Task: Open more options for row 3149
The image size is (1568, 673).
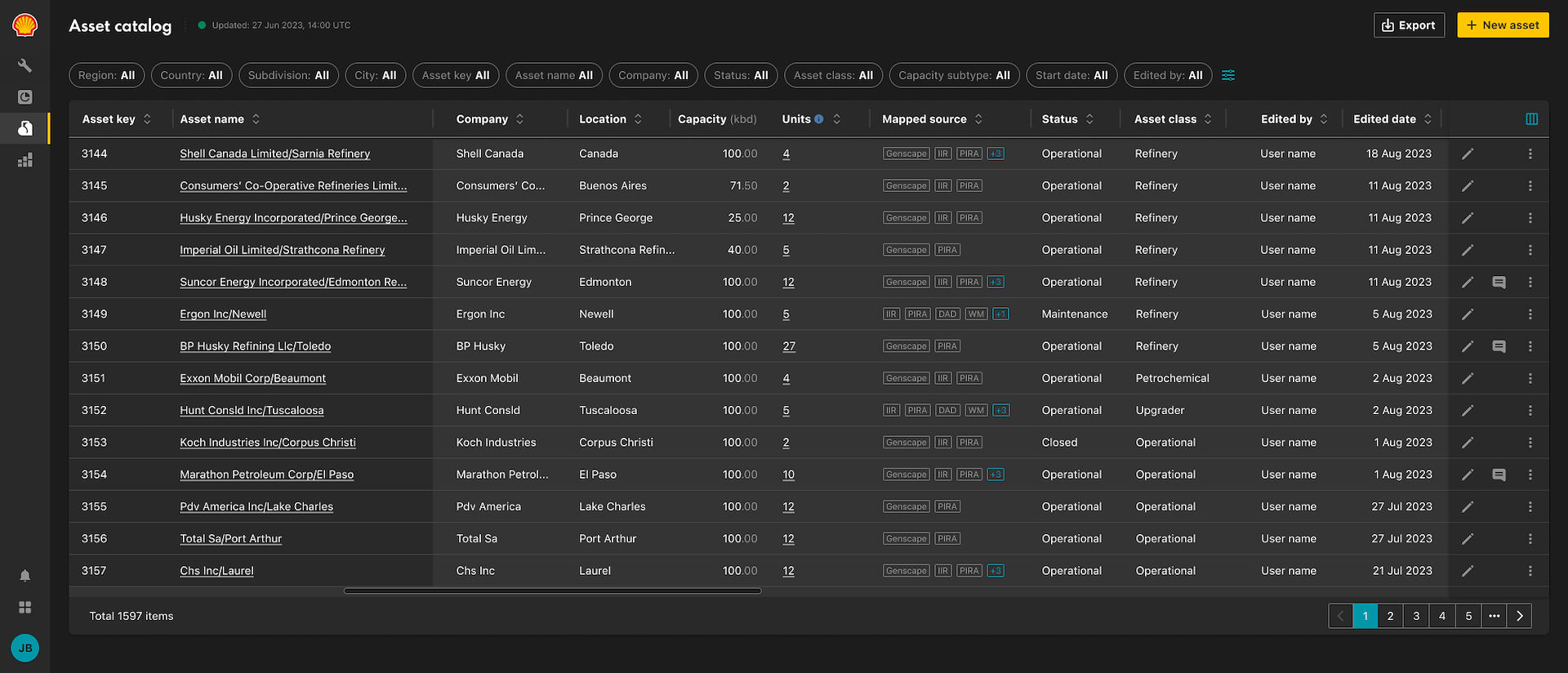Action: click(x=1530, y=314)
